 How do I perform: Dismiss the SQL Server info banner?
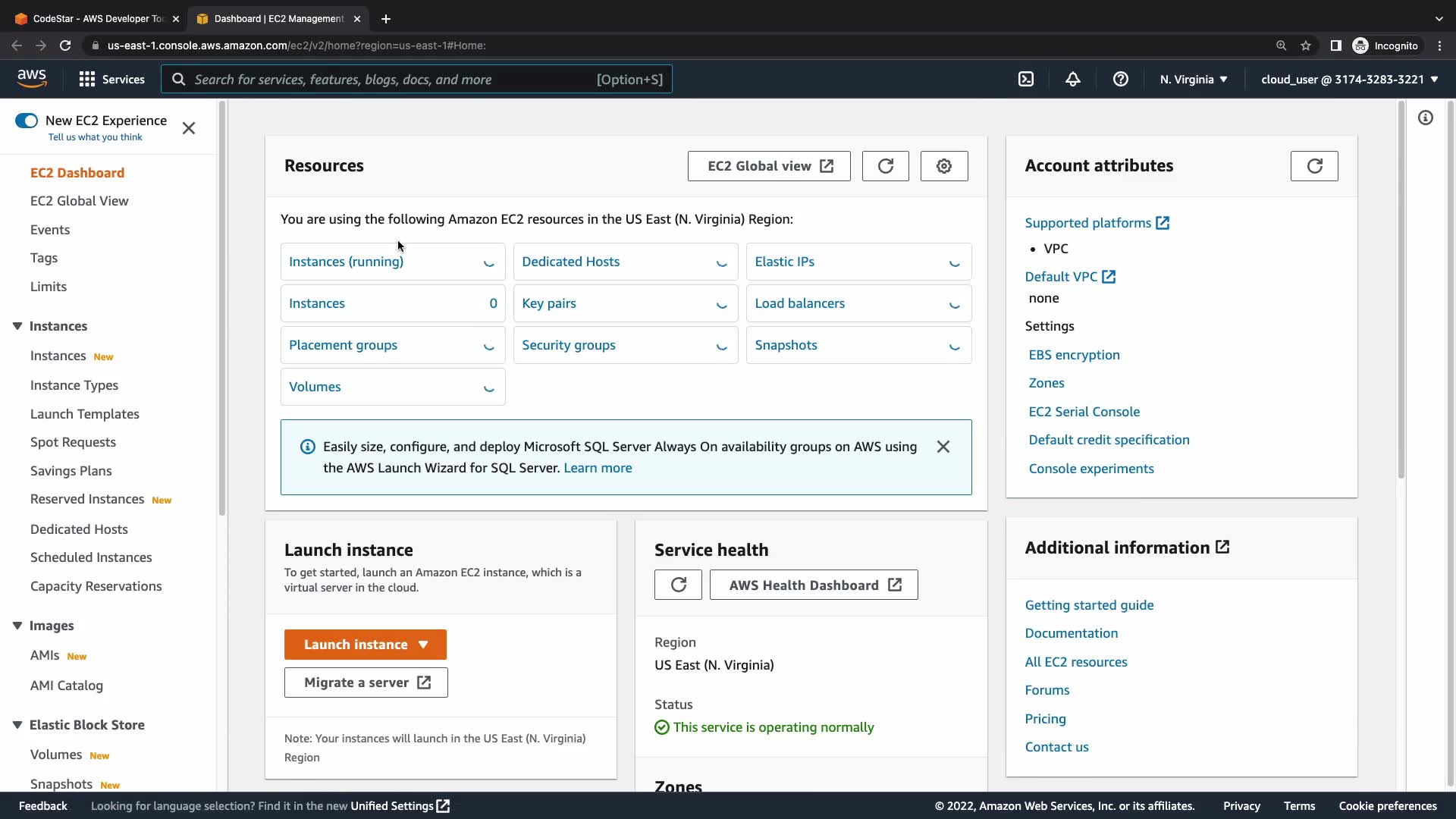pyautogui.click(x=943, y=447)
